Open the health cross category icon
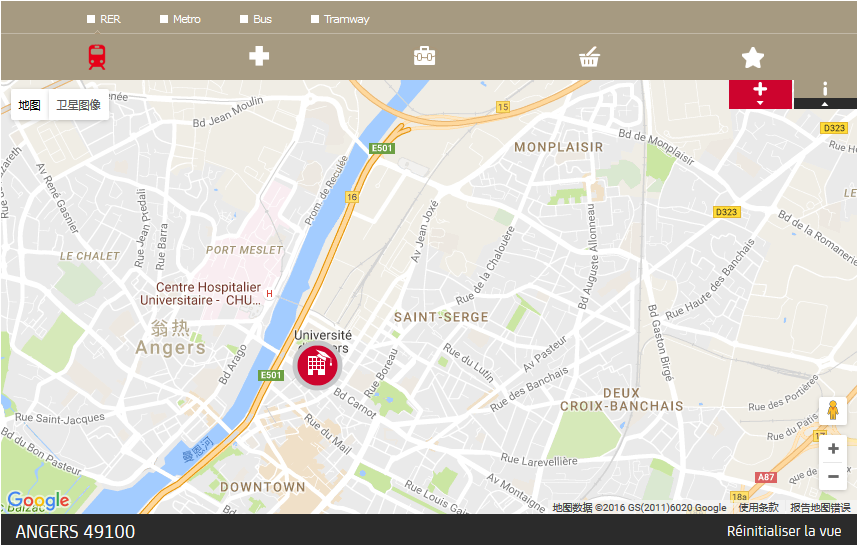Image resolution: width=858 pixels, height=545 pixels. (259, 56)
